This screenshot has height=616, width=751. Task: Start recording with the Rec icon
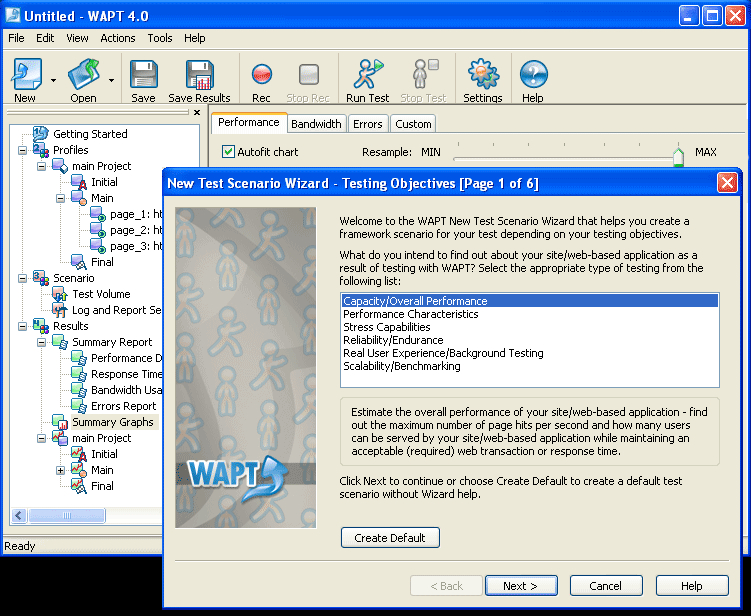262,74
